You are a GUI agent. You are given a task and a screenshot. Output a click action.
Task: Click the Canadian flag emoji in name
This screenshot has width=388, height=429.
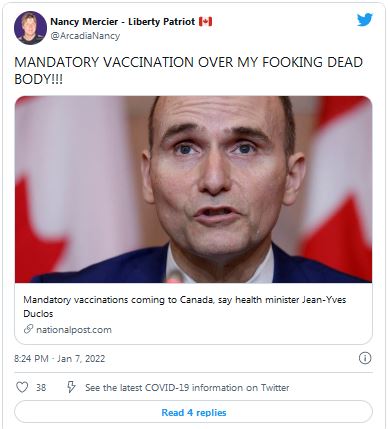coord(205,22)
